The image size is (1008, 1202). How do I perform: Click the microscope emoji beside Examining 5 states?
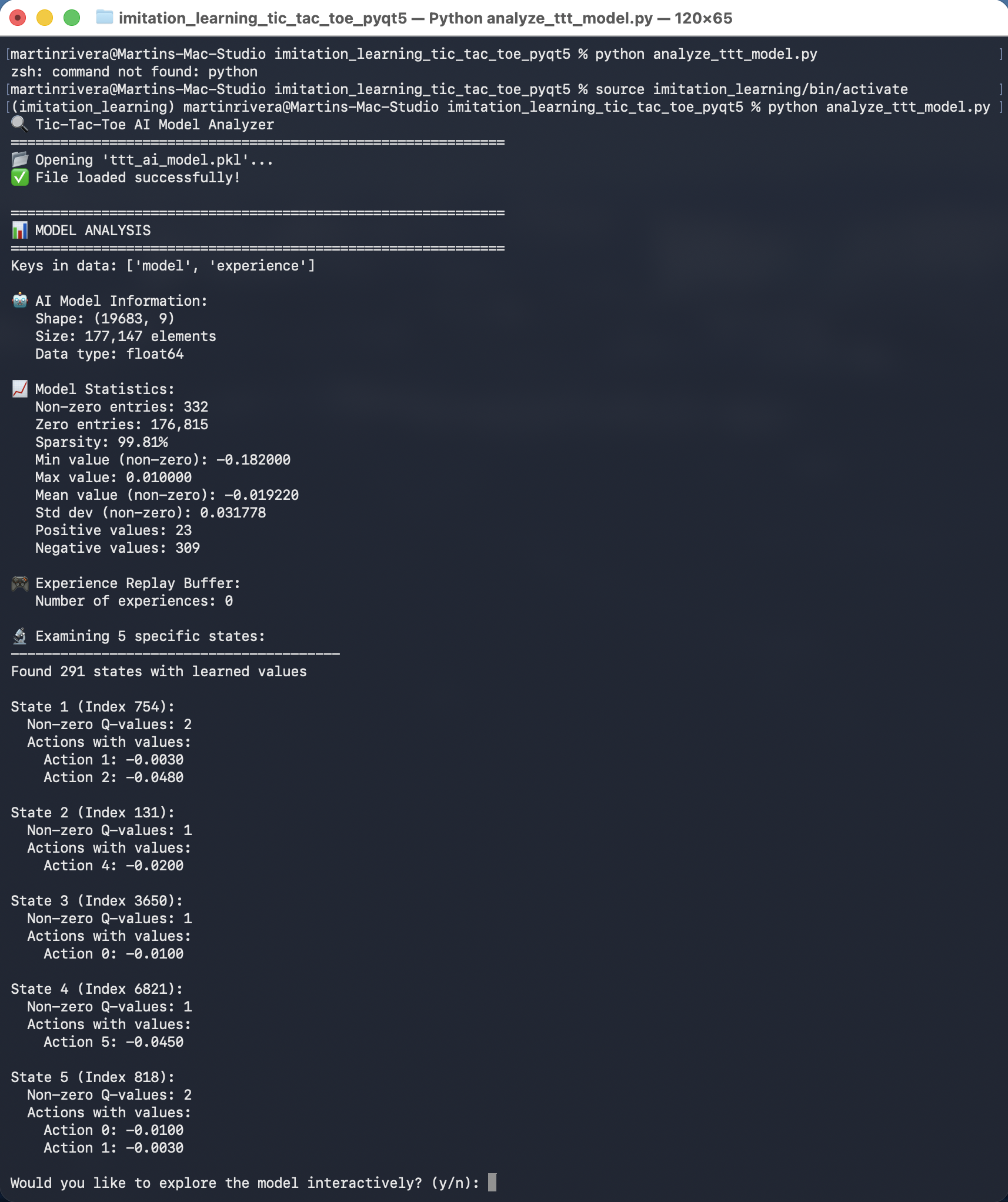coord(19,636)
